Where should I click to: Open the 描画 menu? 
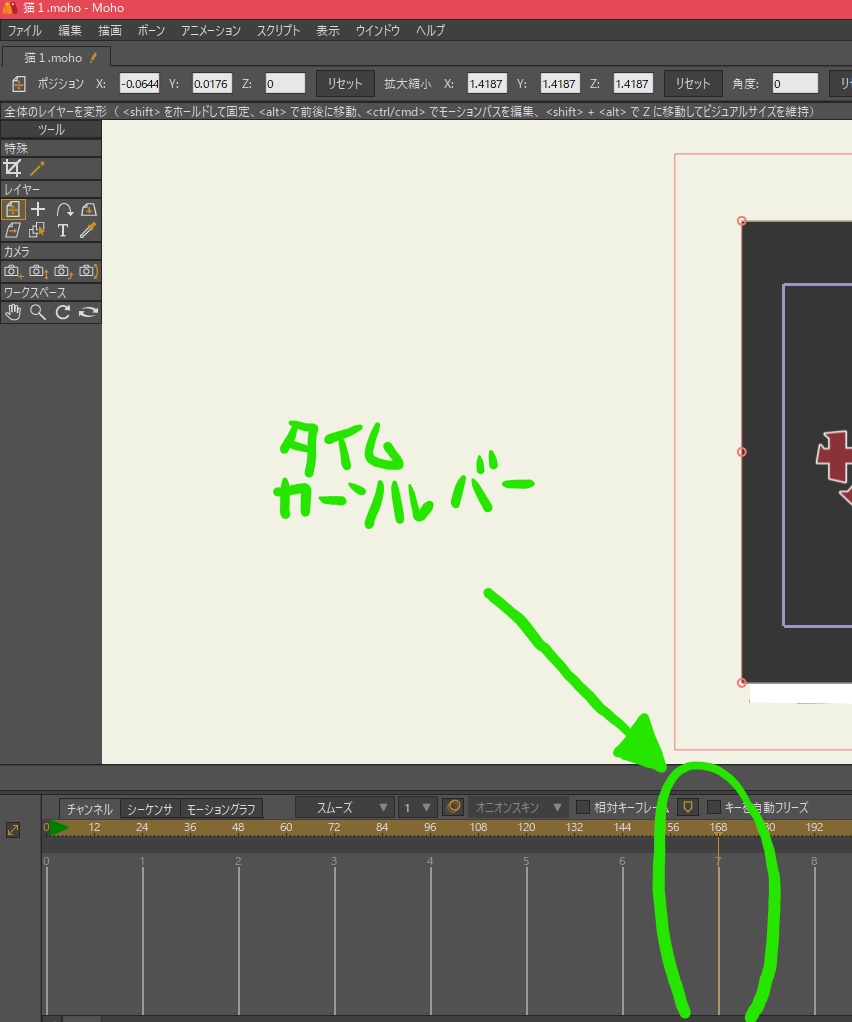click(x=110, y=30)
